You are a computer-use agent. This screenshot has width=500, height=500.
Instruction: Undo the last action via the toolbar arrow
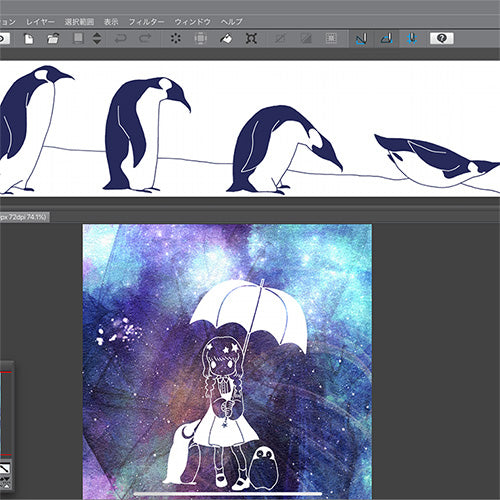click(120, 39)
